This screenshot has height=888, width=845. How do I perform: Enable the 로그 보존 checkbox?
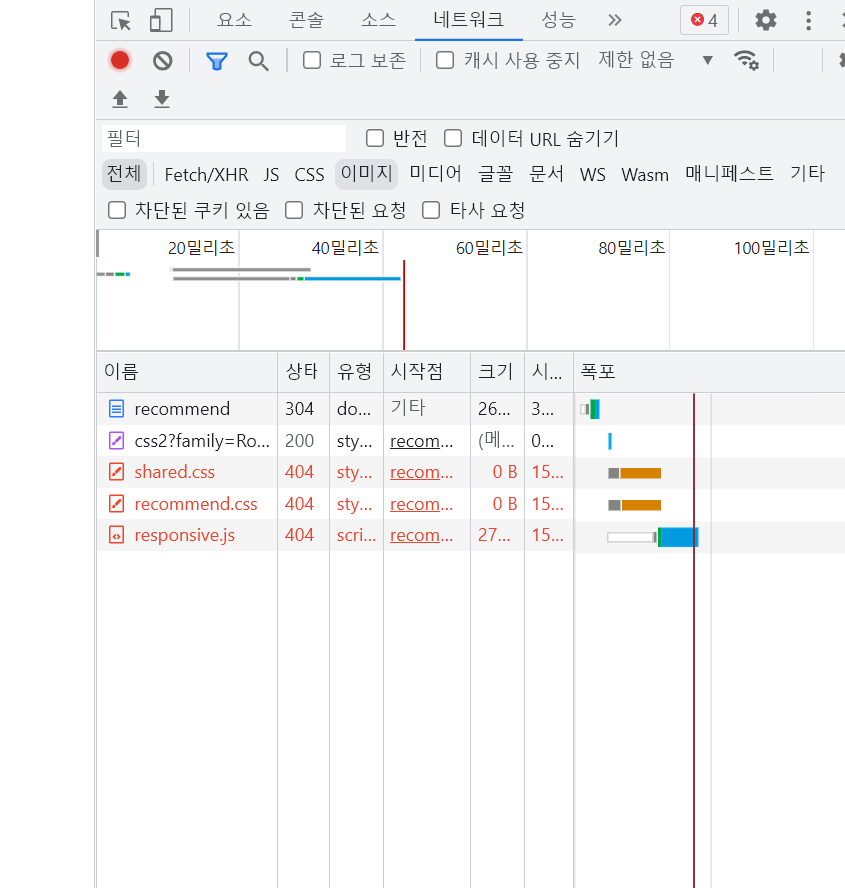click(x=312, y=59)
